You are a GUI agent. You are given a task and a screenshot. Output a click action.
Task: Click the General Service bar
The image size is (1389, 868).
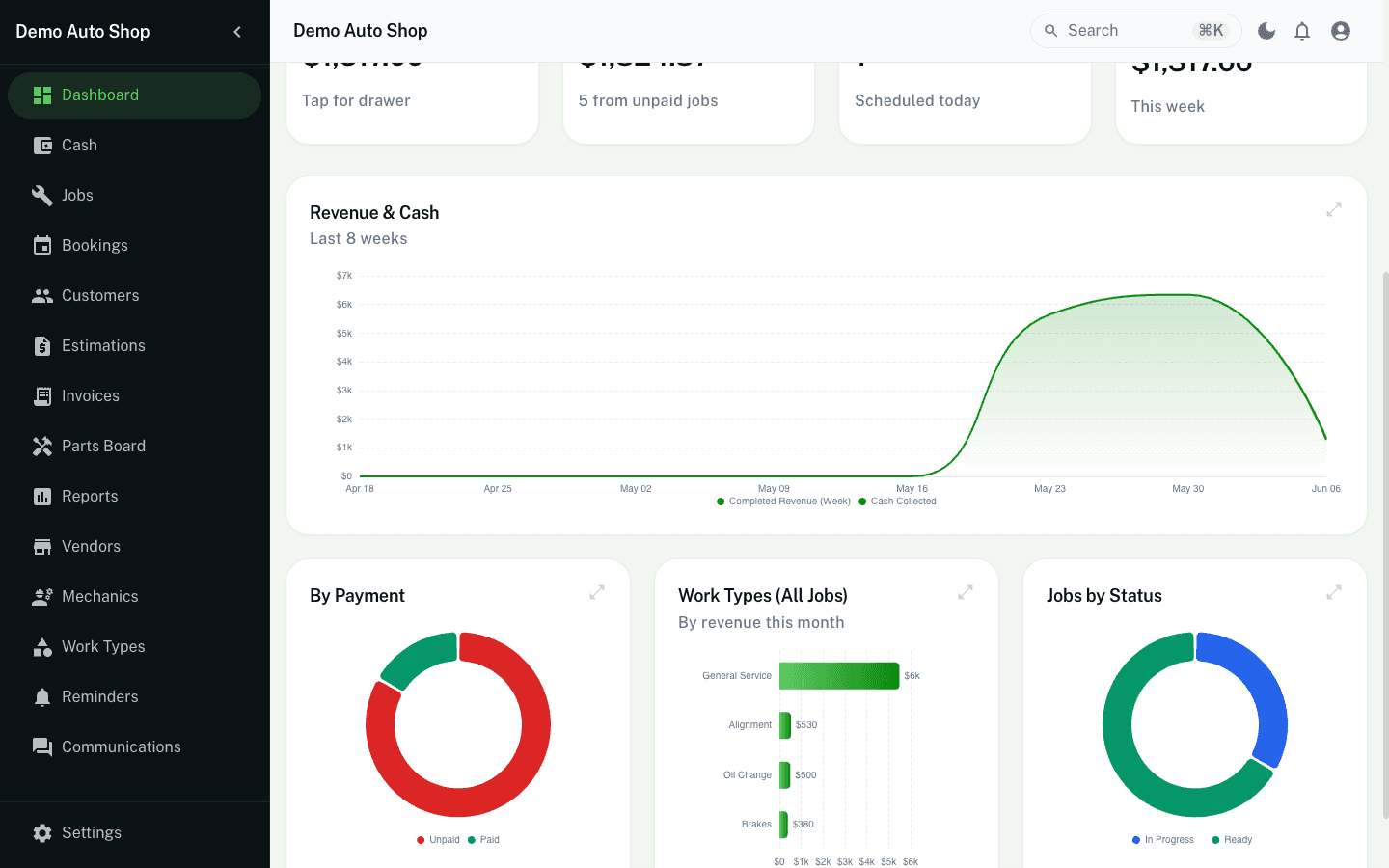(x=839, y=676)
